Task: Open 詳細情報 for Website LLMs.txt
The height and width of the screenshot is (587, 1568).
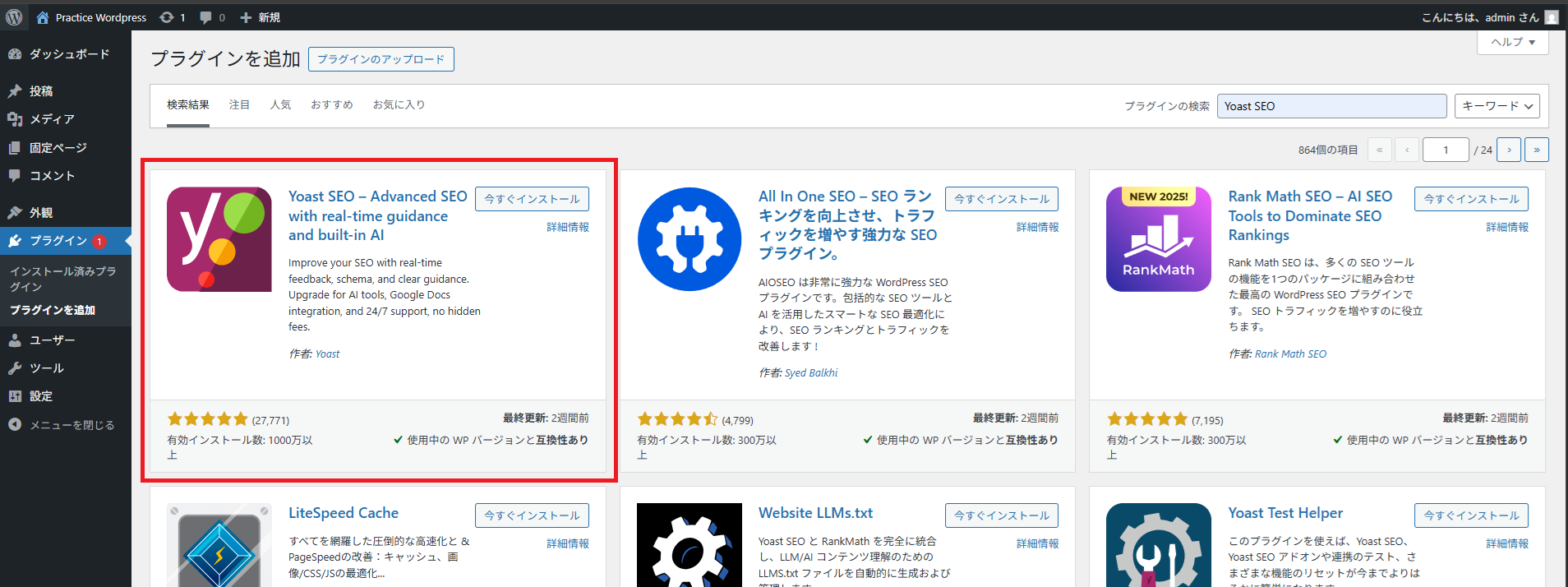Action: tap(1037, 544)
